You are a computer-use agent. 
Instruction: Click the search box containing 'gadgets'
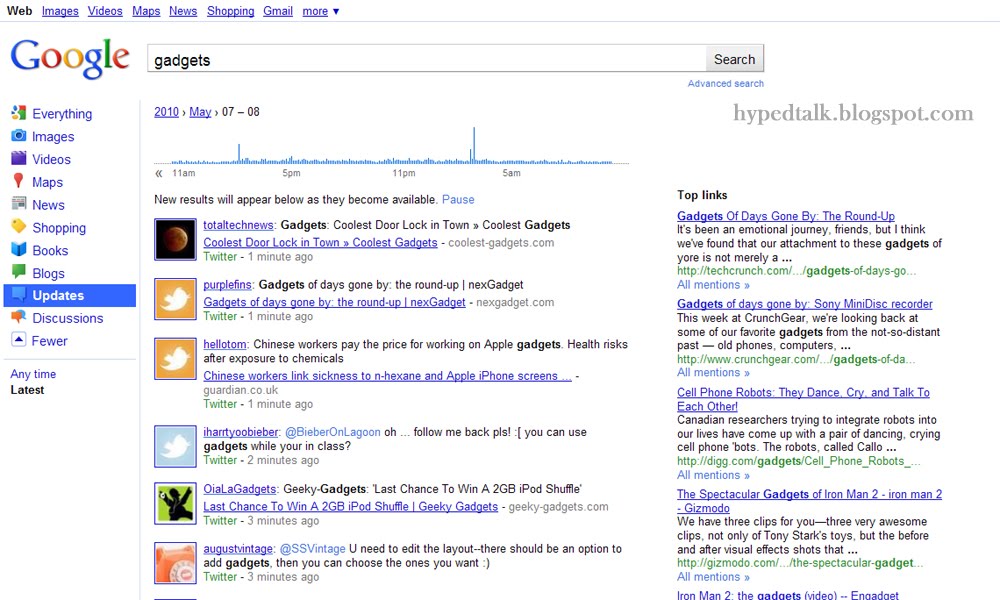(427, 59)
